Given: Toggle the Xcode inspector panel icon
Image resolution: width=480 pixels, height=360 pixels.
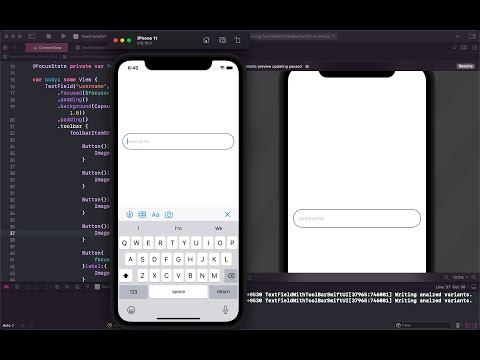Looking at the screenshot, I should coord(472,36).
